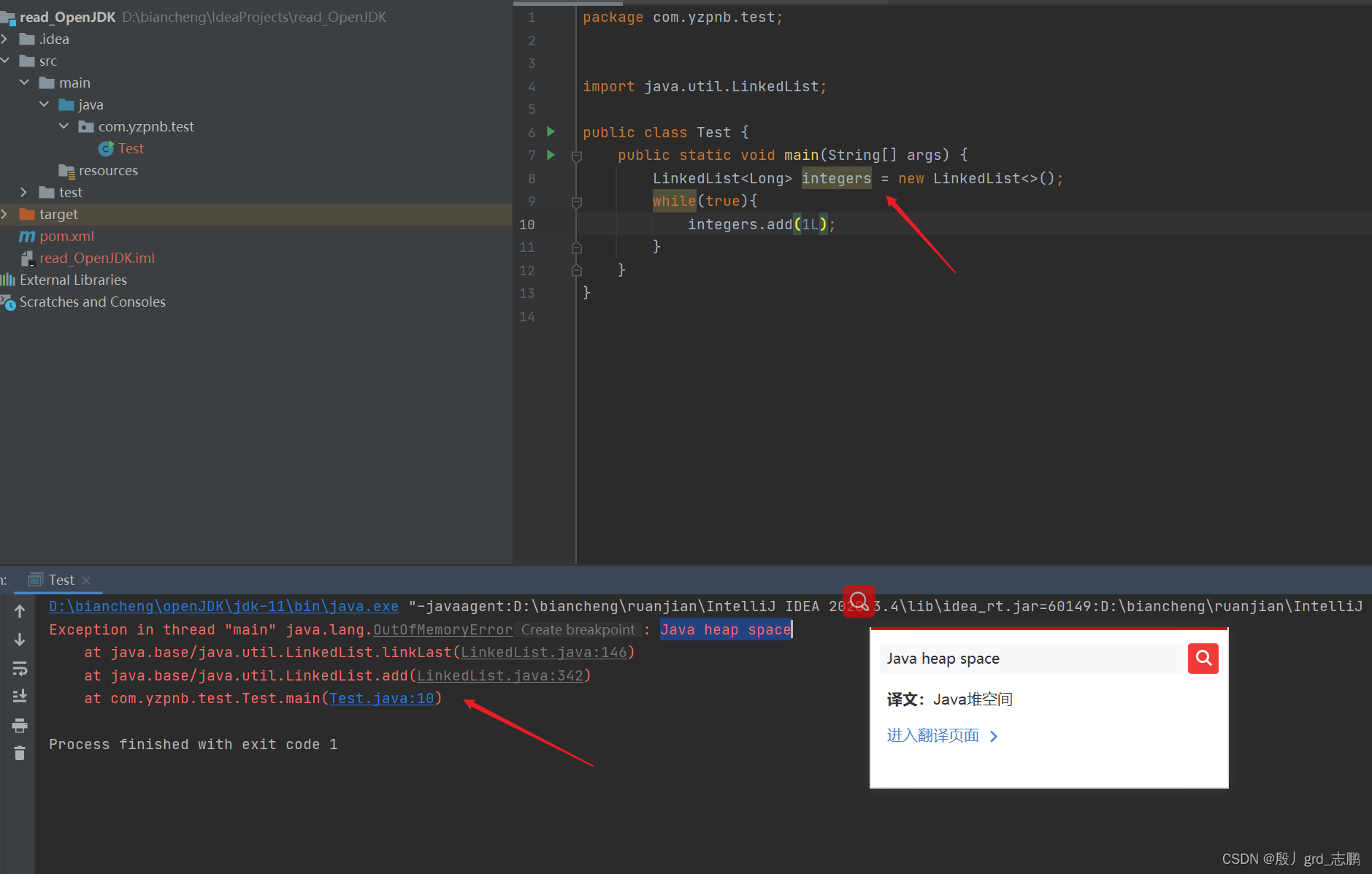
Task: Jump to Test.java:10 from stack trace
Action: tap(381, 698)
